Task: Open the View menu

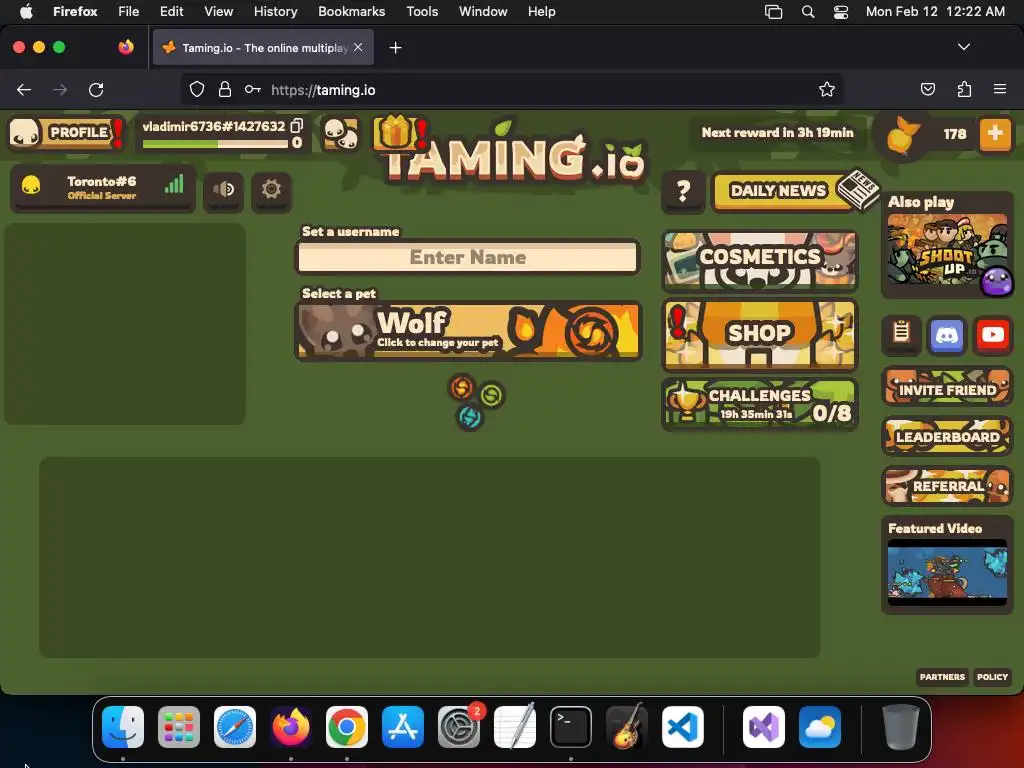Action: click(x=218, y=12)
